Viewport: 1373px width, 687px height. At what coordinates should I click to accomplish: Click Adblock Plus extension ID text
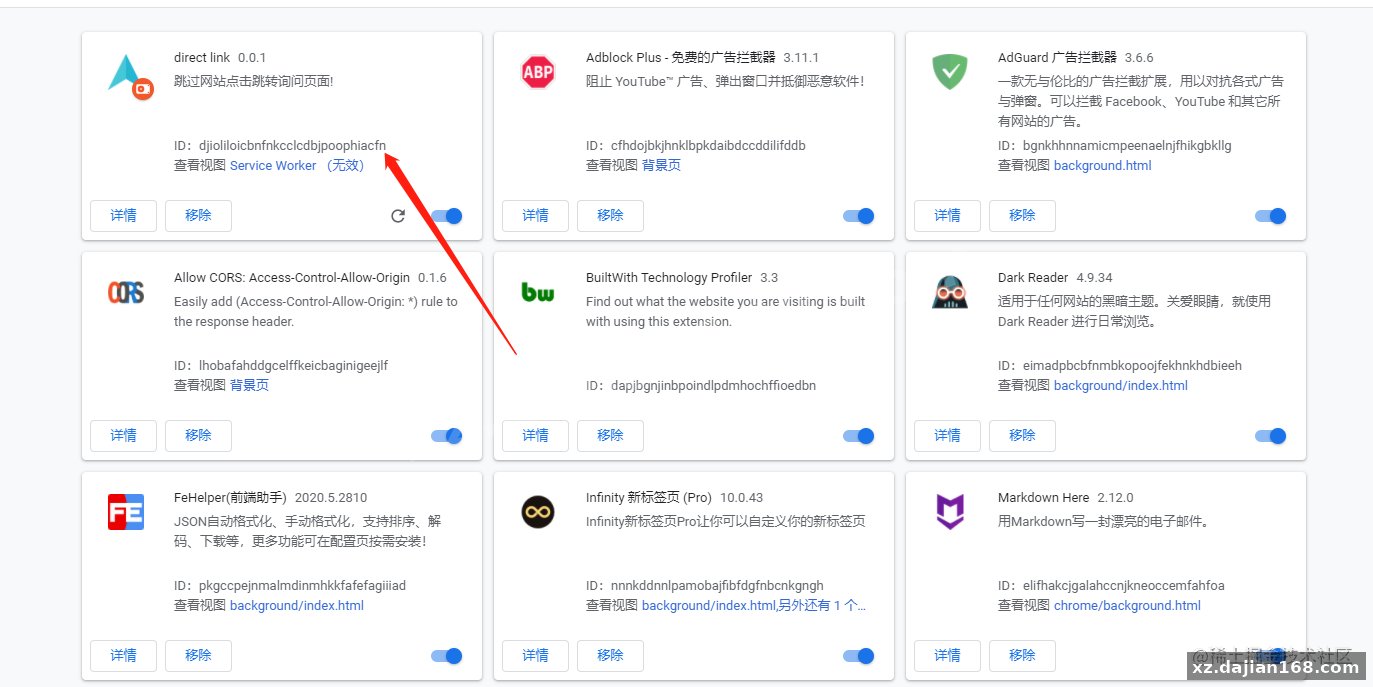click(696, 146)
